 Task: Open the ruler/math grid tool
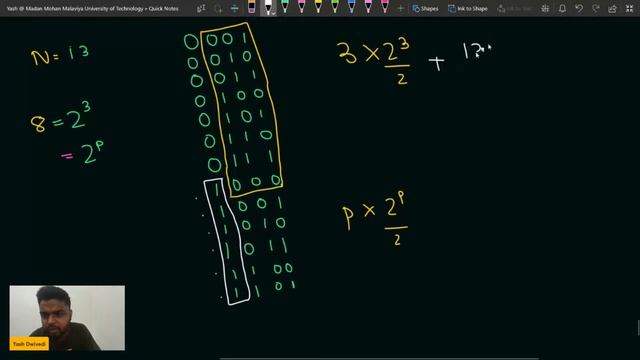coord(545,9)
